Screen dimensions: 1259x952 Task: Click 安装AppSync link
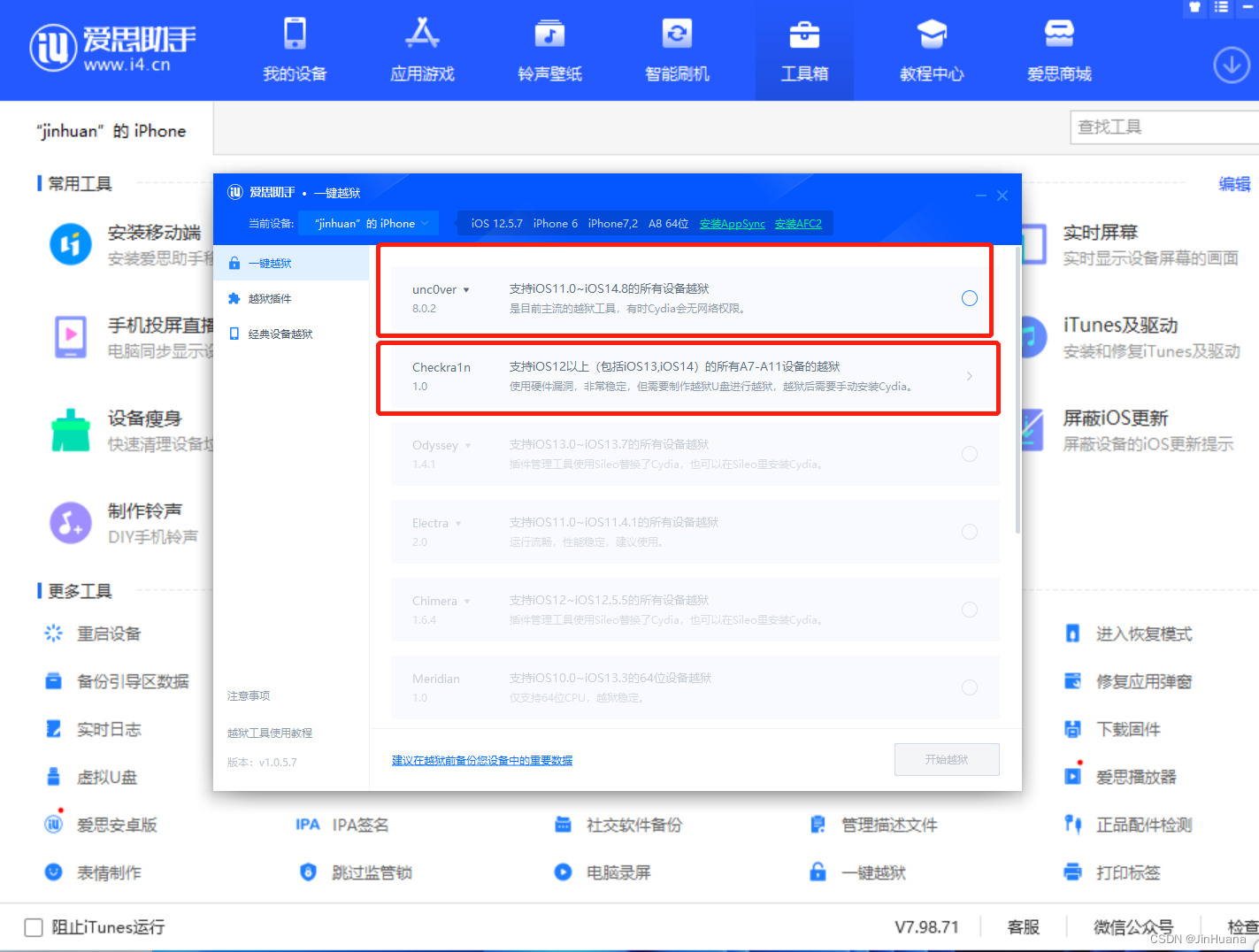(733, 224)
